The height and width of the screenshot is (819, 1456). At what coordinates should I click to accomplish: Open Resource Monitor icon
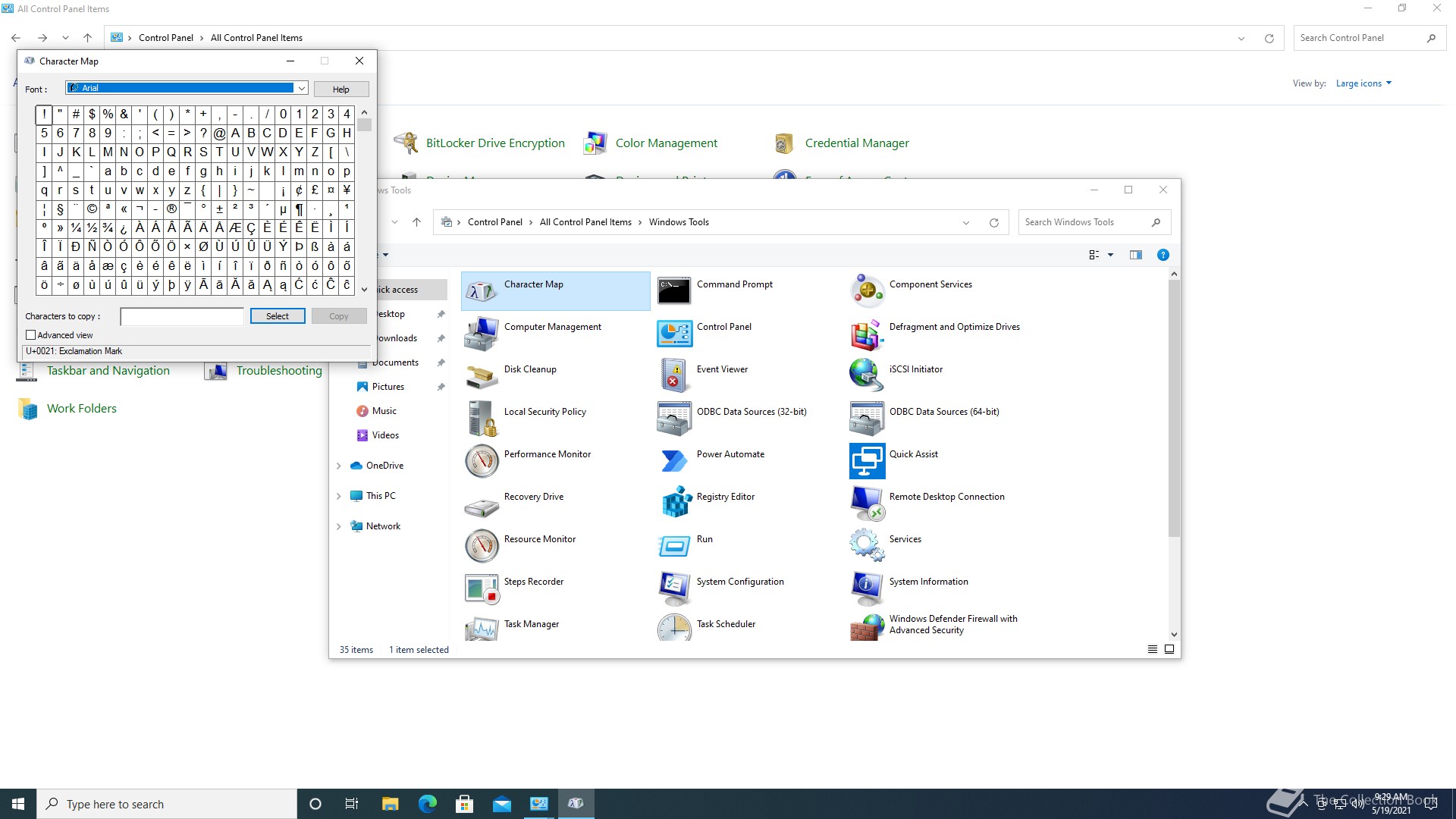point(482,546)
